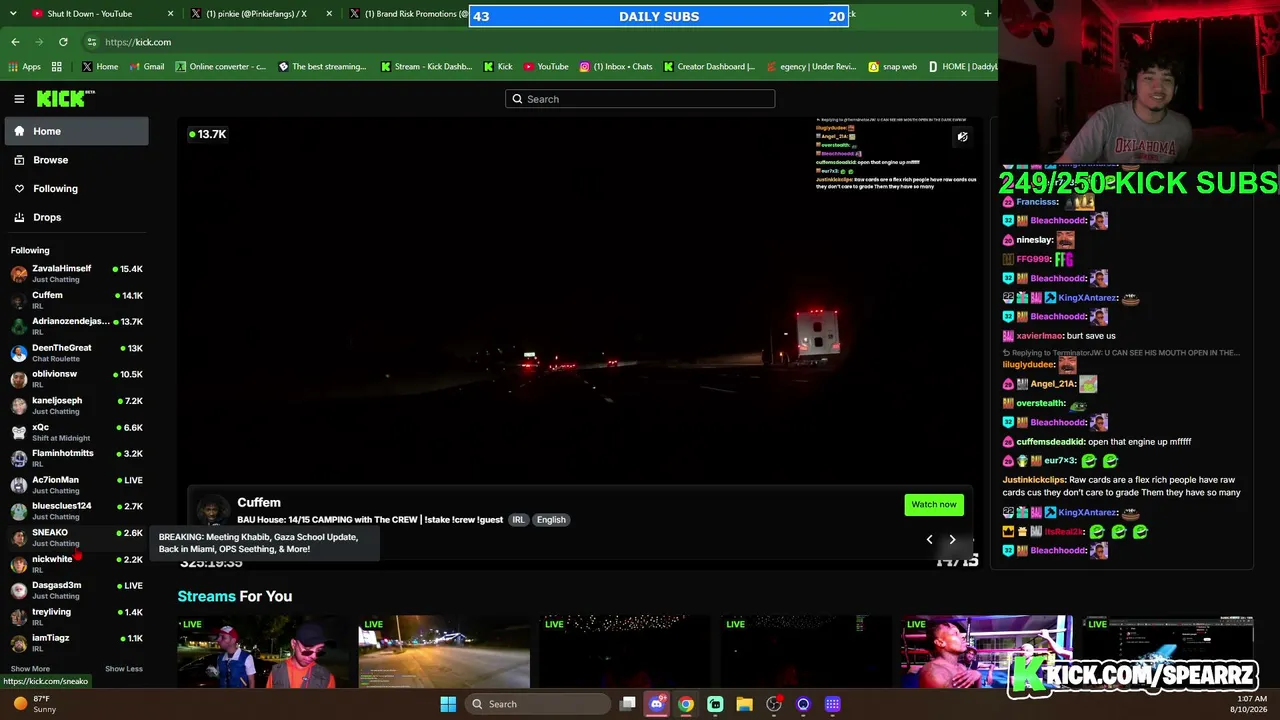The image size is (1280, 720).
Task: Open the boxing ring stream thumbnail
Action: [987, 652]
